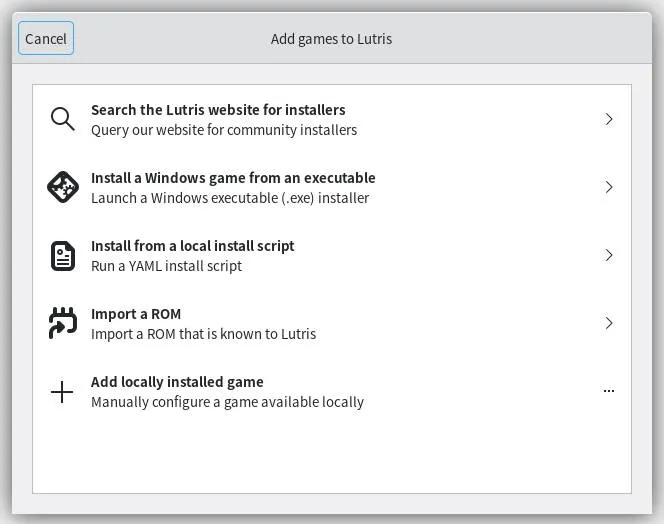Image resolution: width=664 pixels, height=524 pixels.
Task: Choose "Add locally installed game" heading
Action: tap(177, 382)
